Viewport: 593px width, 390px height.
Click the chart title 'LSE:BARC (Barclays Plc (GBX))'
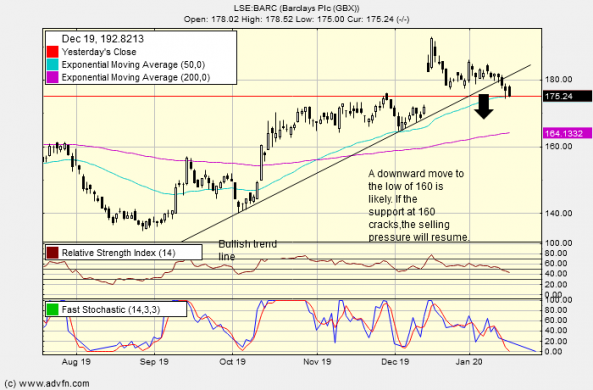click(x=296, y=8)
